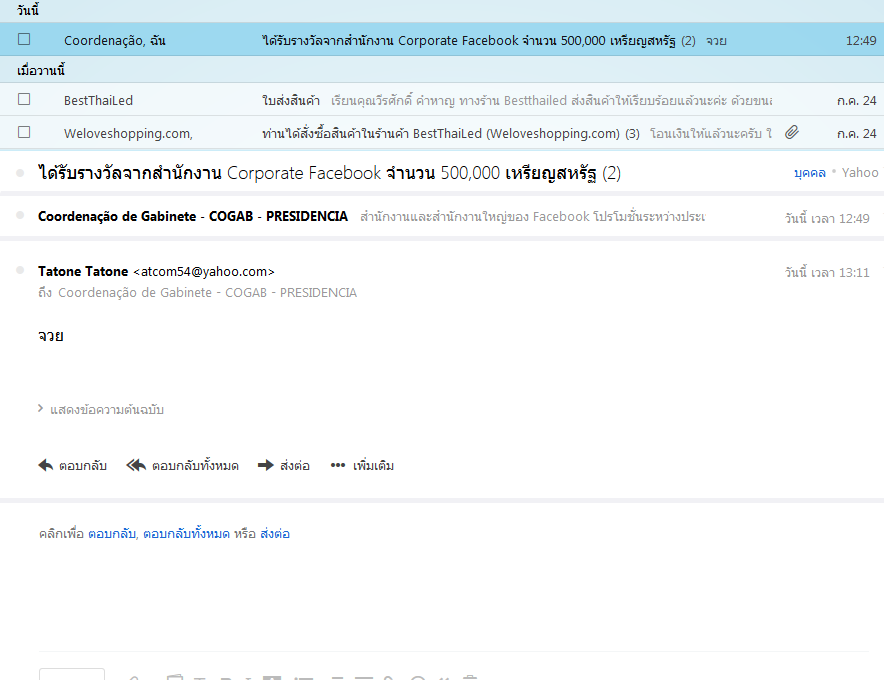Click message body text จวย
This screenshot has height=680, width=884.
[51, 336]
